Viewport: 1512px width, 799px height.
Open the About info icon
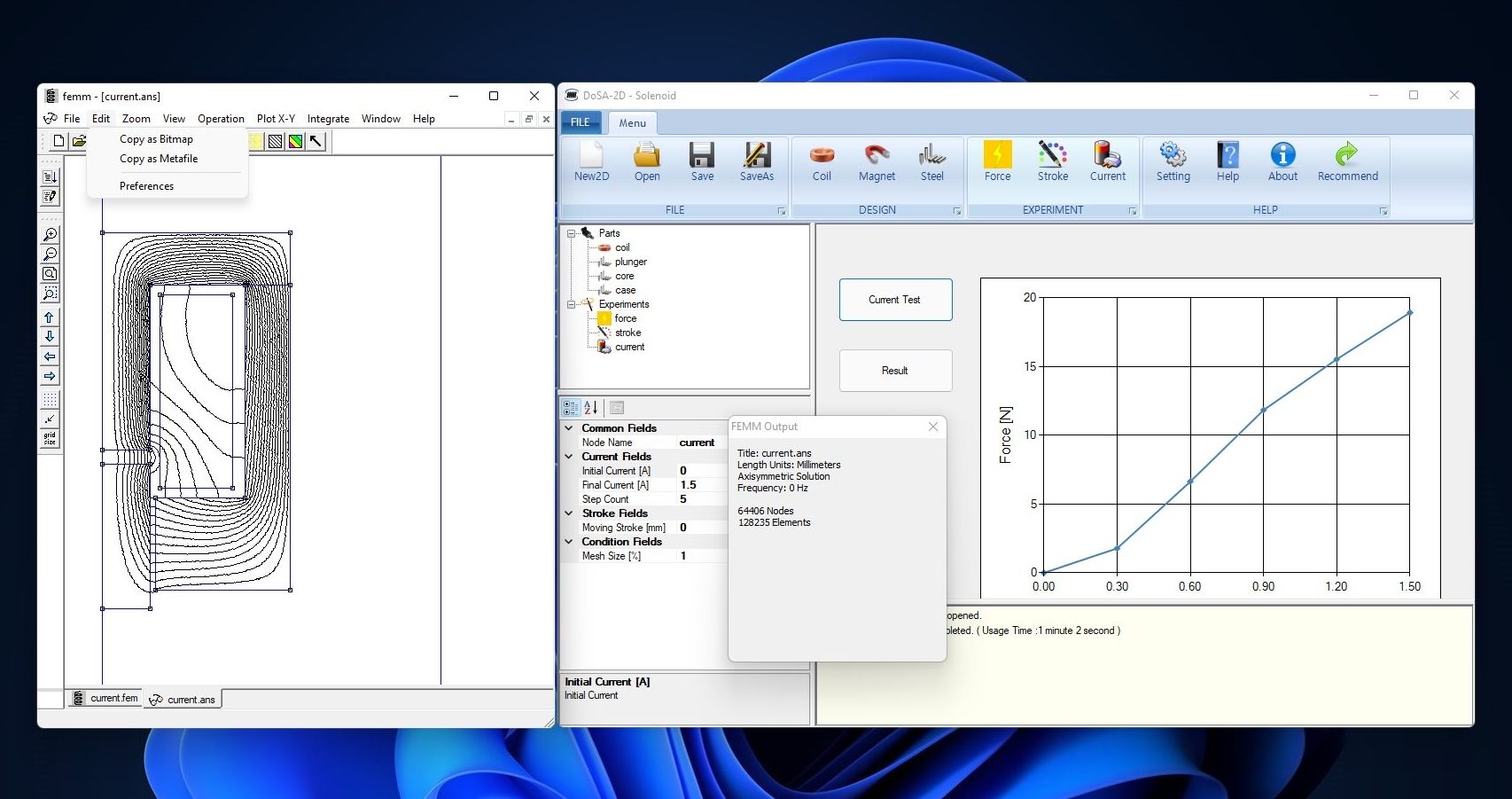pos(1282,161)
